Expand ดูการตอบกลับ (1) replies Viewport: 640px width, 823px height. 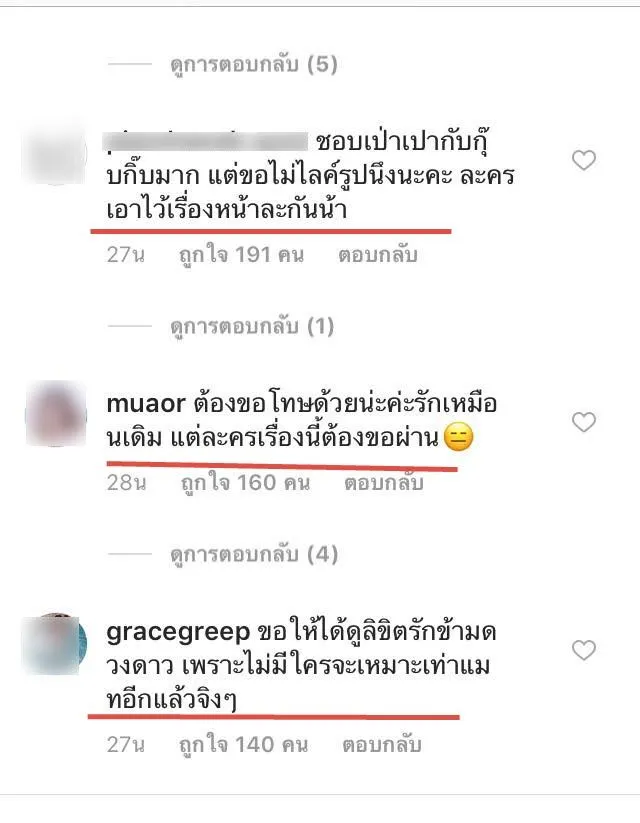point(252,326)
